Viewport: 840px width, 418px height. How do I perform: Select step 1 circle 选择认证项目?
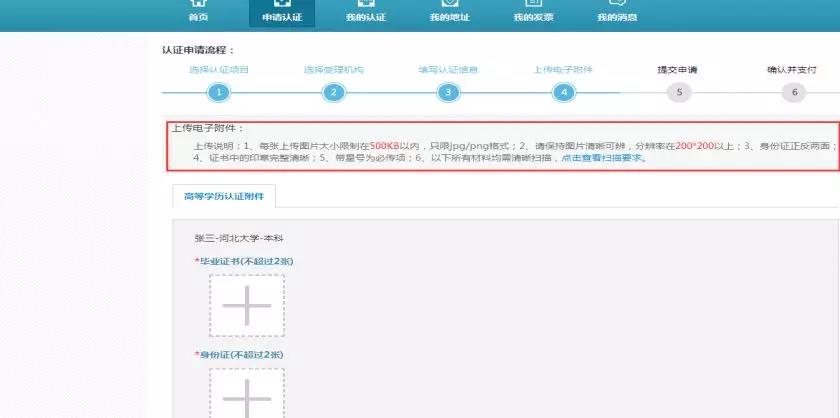(218, 93)
